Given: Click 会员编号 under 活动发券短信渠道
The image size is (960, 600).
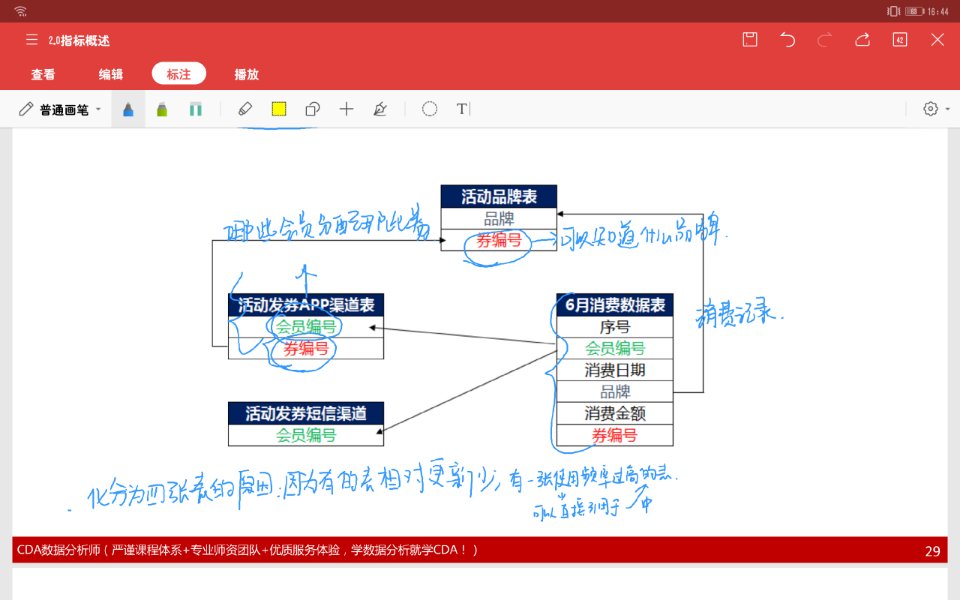Looking at the screenshot, I should click(x=306, y=435).
